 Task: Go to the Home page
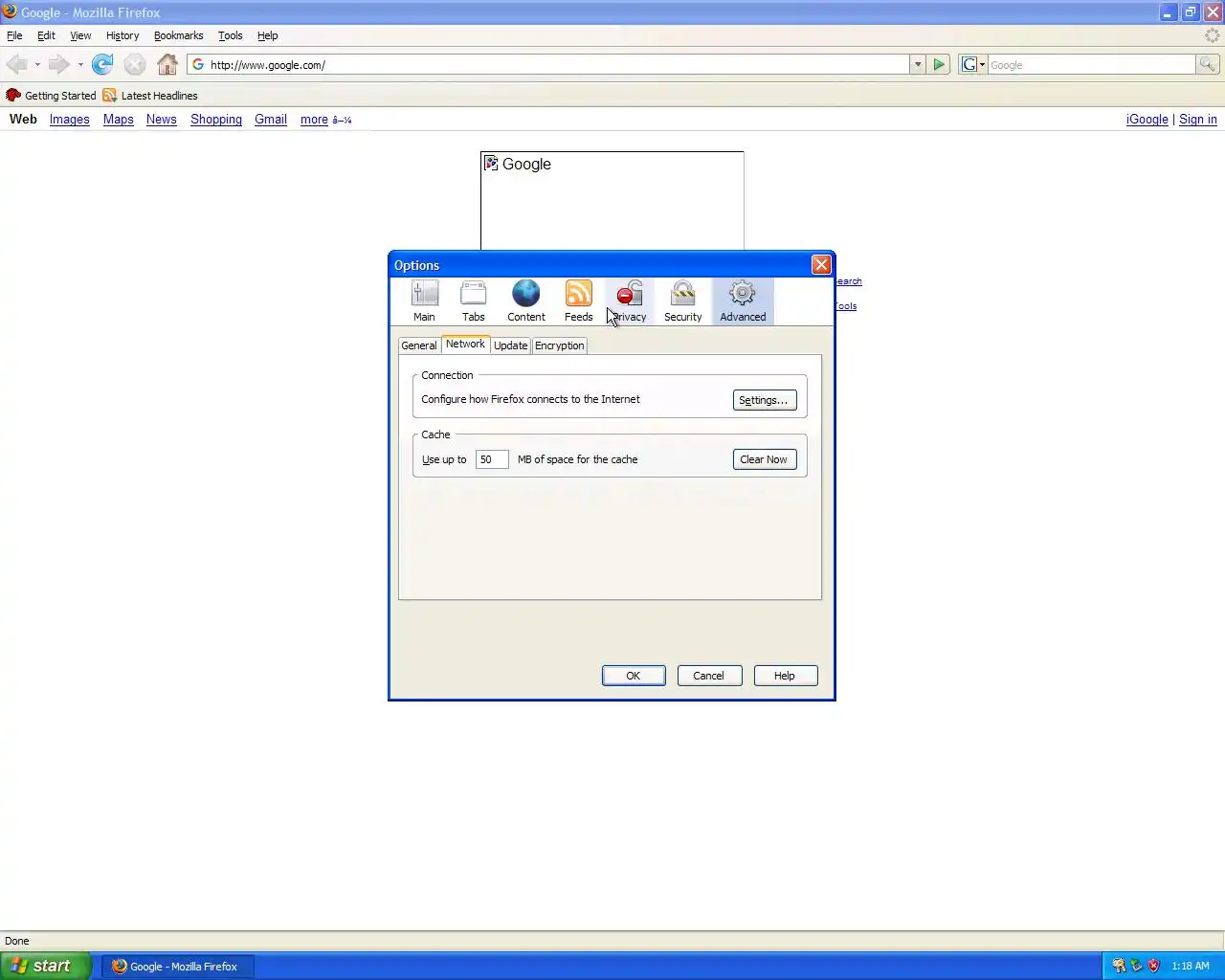pyautogui.click(x=167, y=64)
